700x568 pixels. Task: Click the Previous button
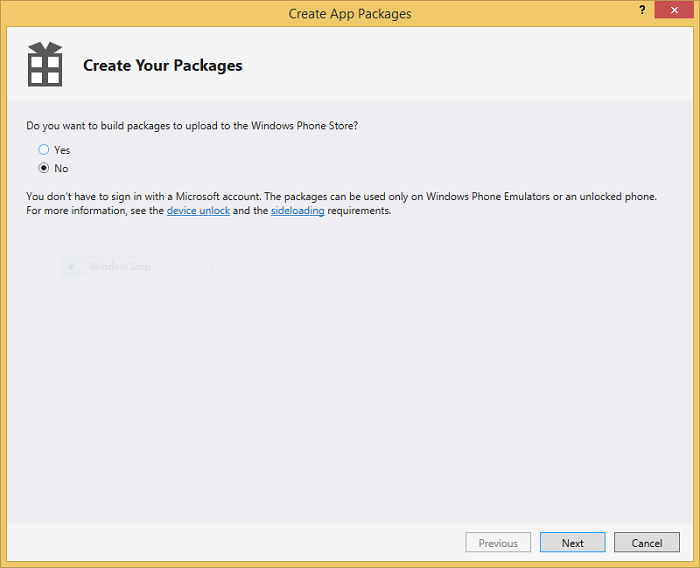498,543
